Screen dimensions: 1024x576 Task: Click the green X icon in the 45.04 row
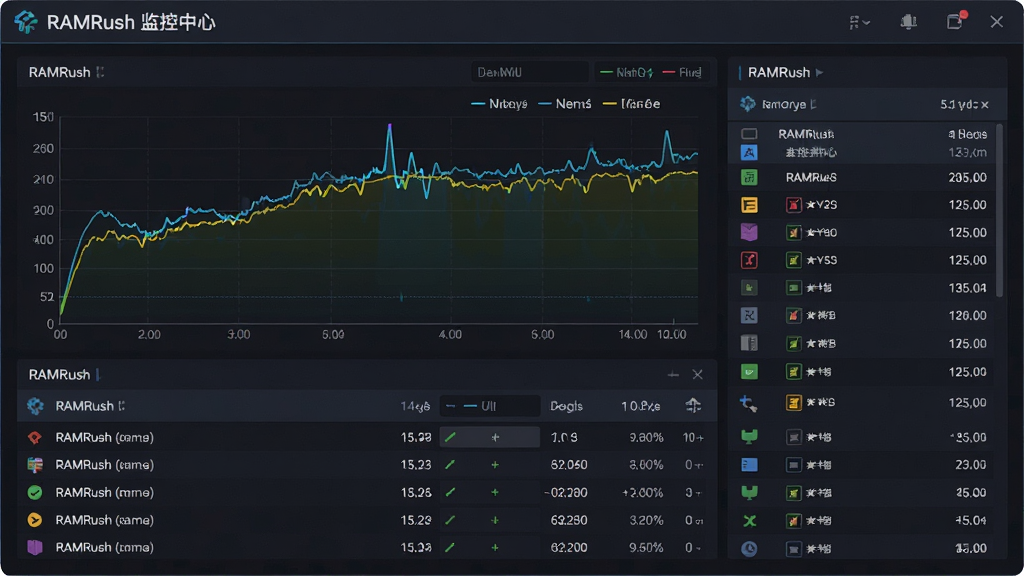pyautogui.click(x=749, y=520)
